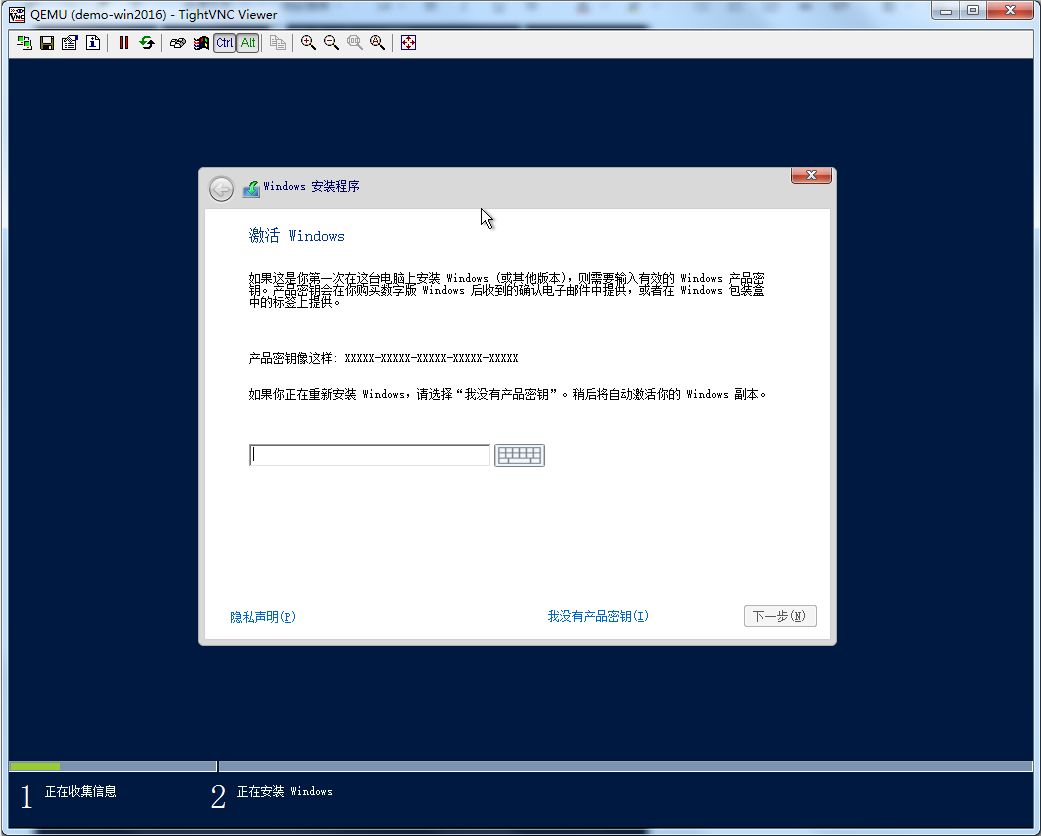Close the TightVNC Viewer window
This screenshot has width=1041, height=836.
coord(1010,11)
